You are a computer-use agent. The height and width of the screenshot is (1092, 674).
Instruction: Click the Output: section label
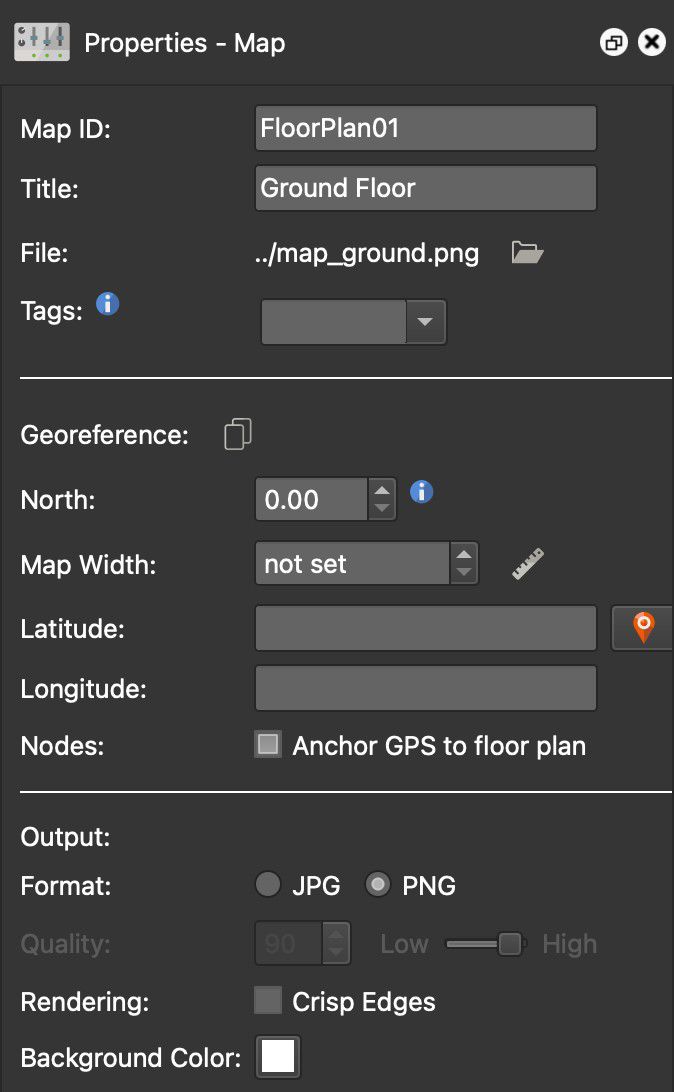[x=65, y=836]
